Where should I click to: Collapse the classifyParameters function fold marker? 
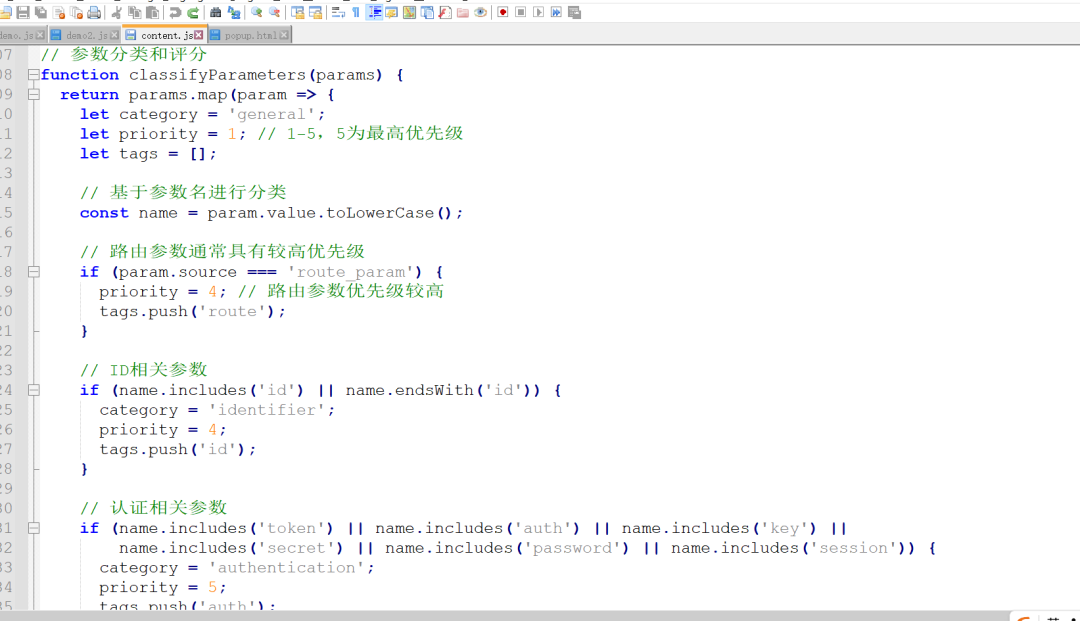(33, 74)
